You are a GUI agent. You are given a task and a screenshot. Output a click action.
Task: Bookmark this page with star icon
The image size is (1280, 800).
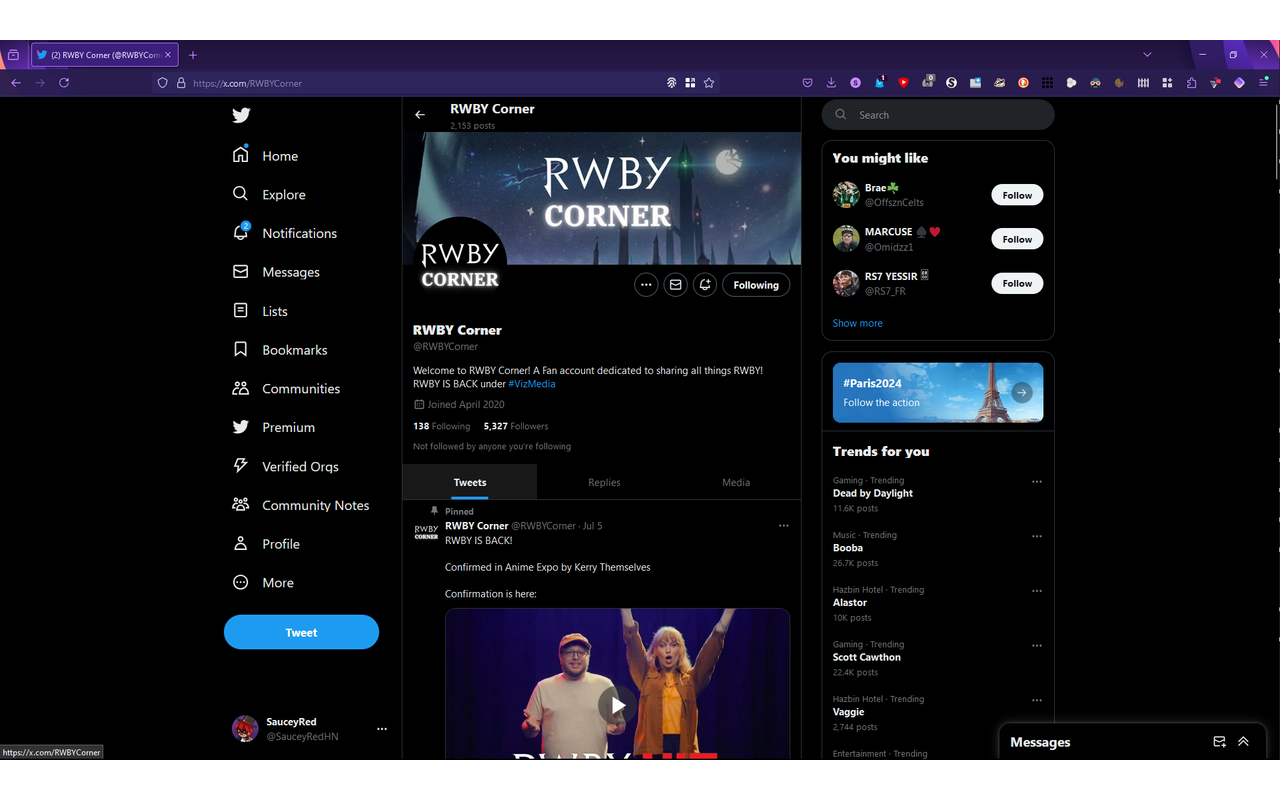click(709, 83)
